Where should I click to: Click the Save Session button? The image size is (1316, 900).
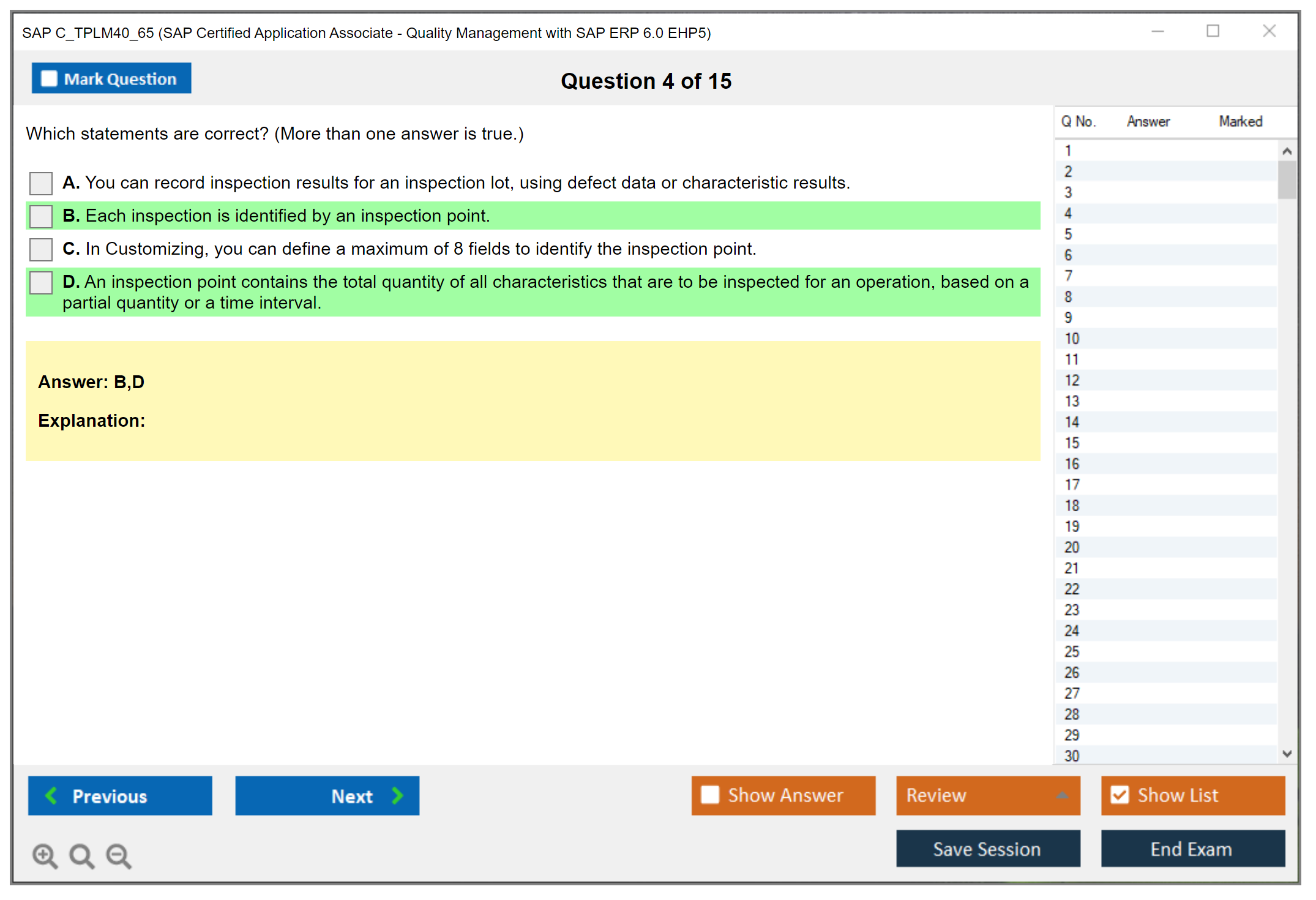pos(987,849)
